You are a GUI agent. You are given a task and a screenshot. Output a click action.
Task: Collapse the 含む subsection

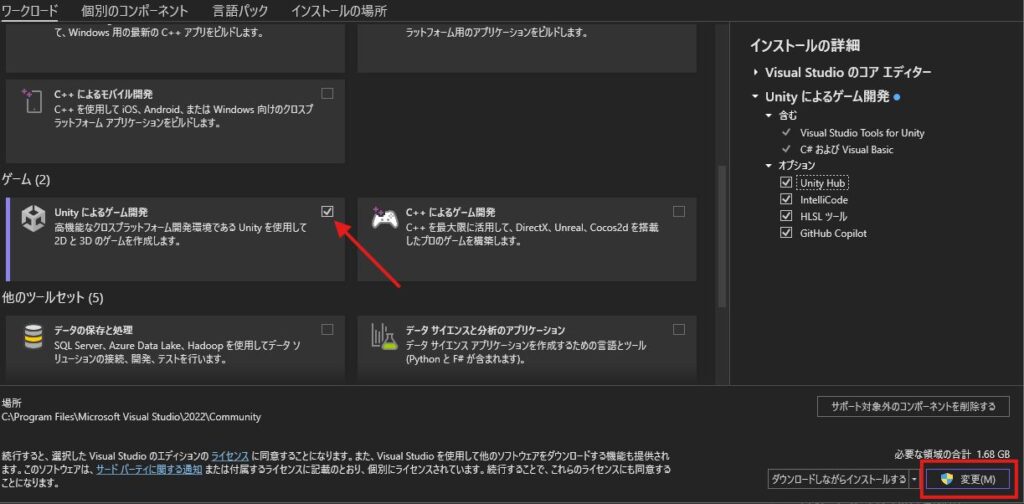click(x=769, y=116)
